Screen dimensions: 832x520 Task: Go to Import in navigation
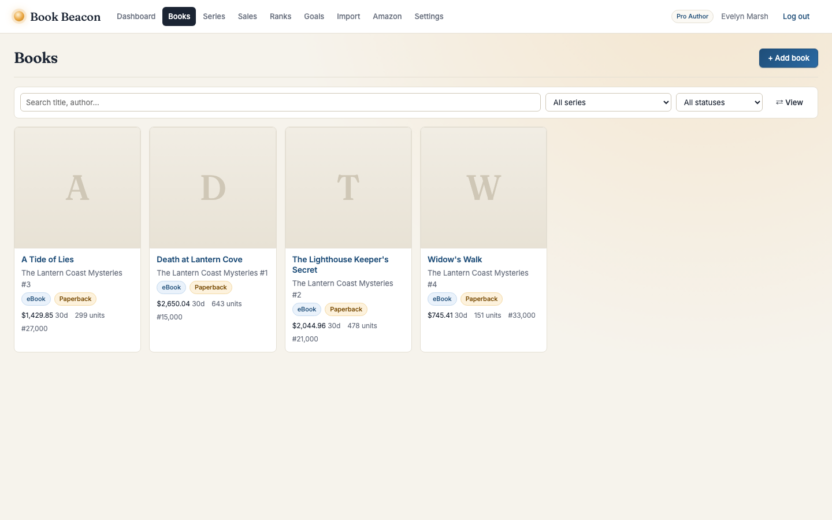pos(348,16)
